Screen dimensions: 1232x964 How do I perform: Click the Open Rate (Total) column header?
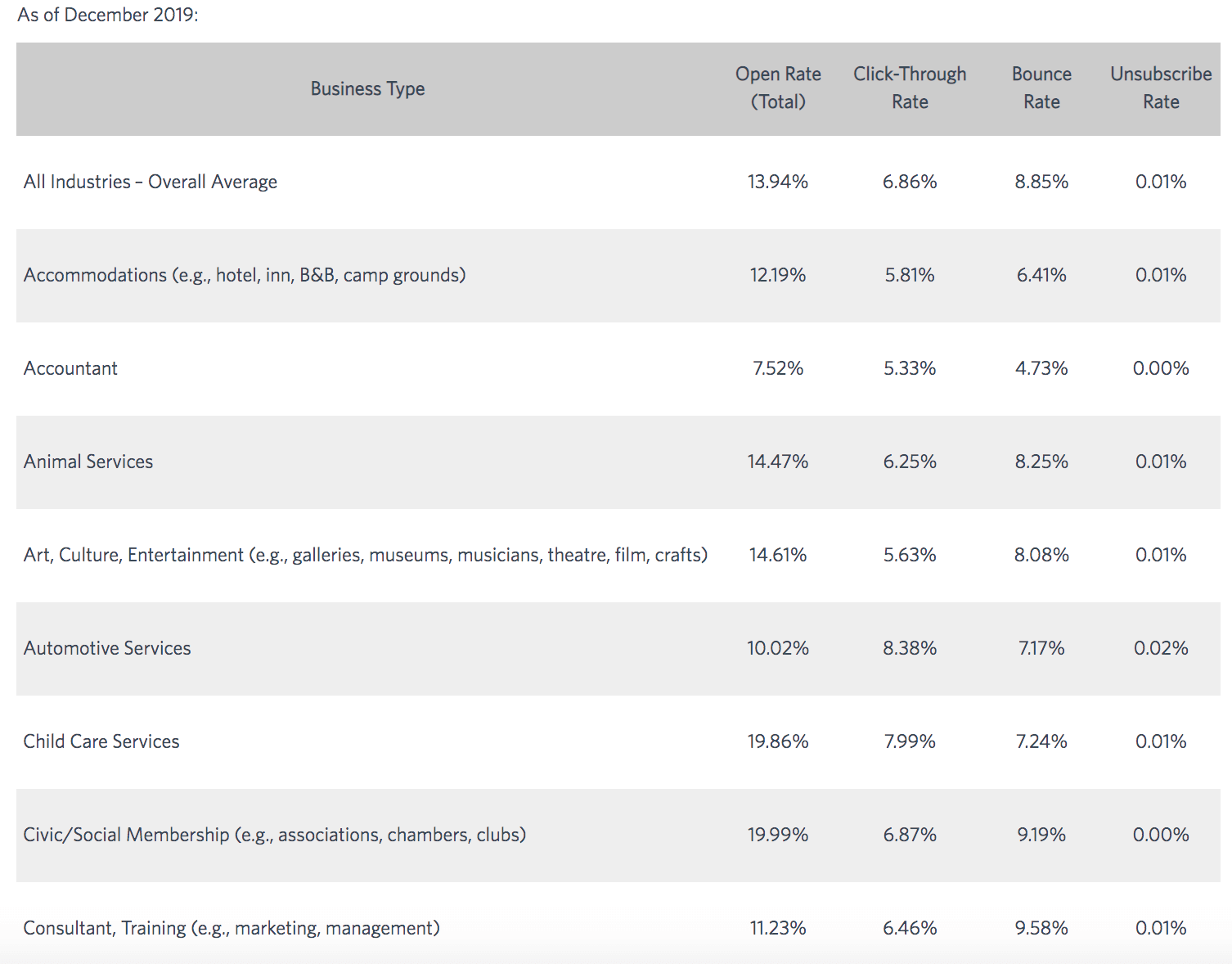point(778,88)
